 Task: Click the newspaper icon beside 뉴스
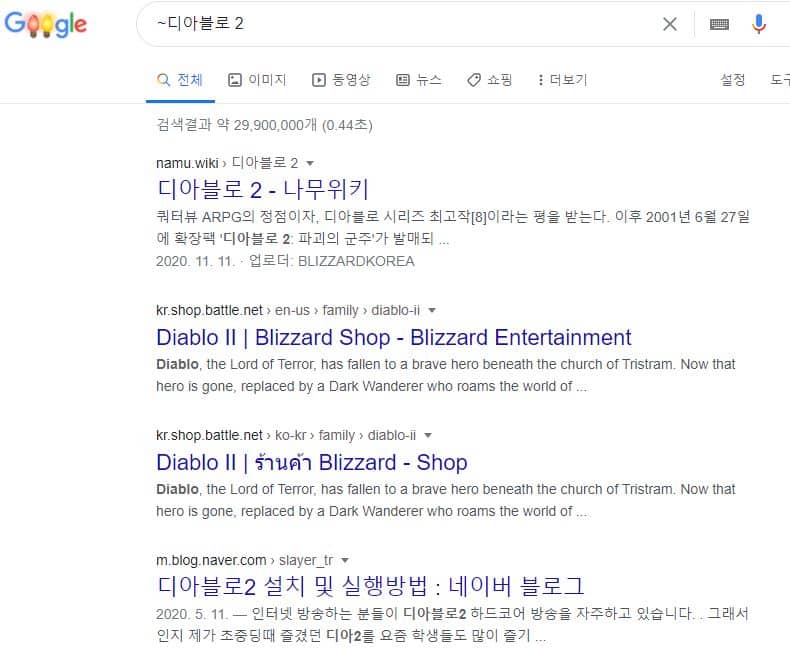(x=403, y=80)
